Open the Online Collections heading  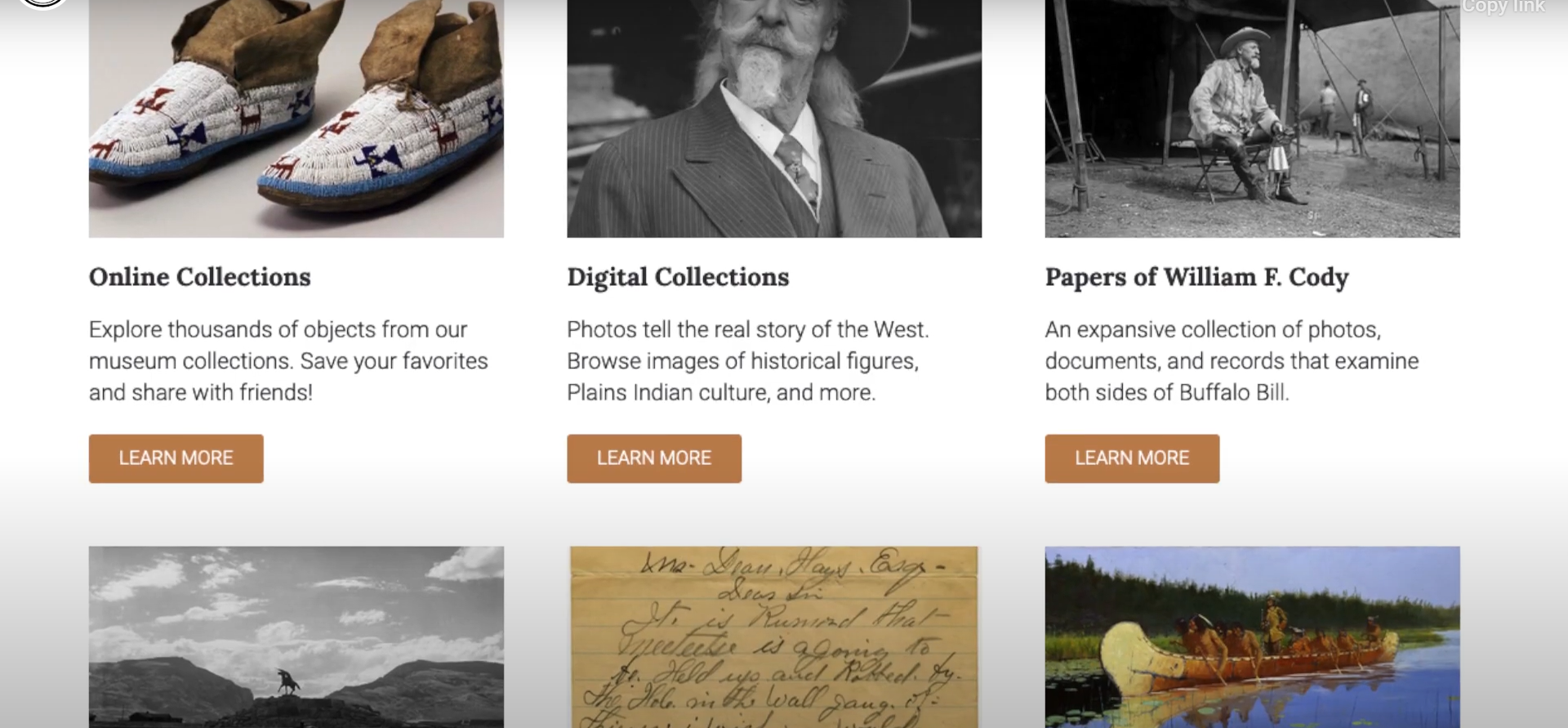coord(200,277)
